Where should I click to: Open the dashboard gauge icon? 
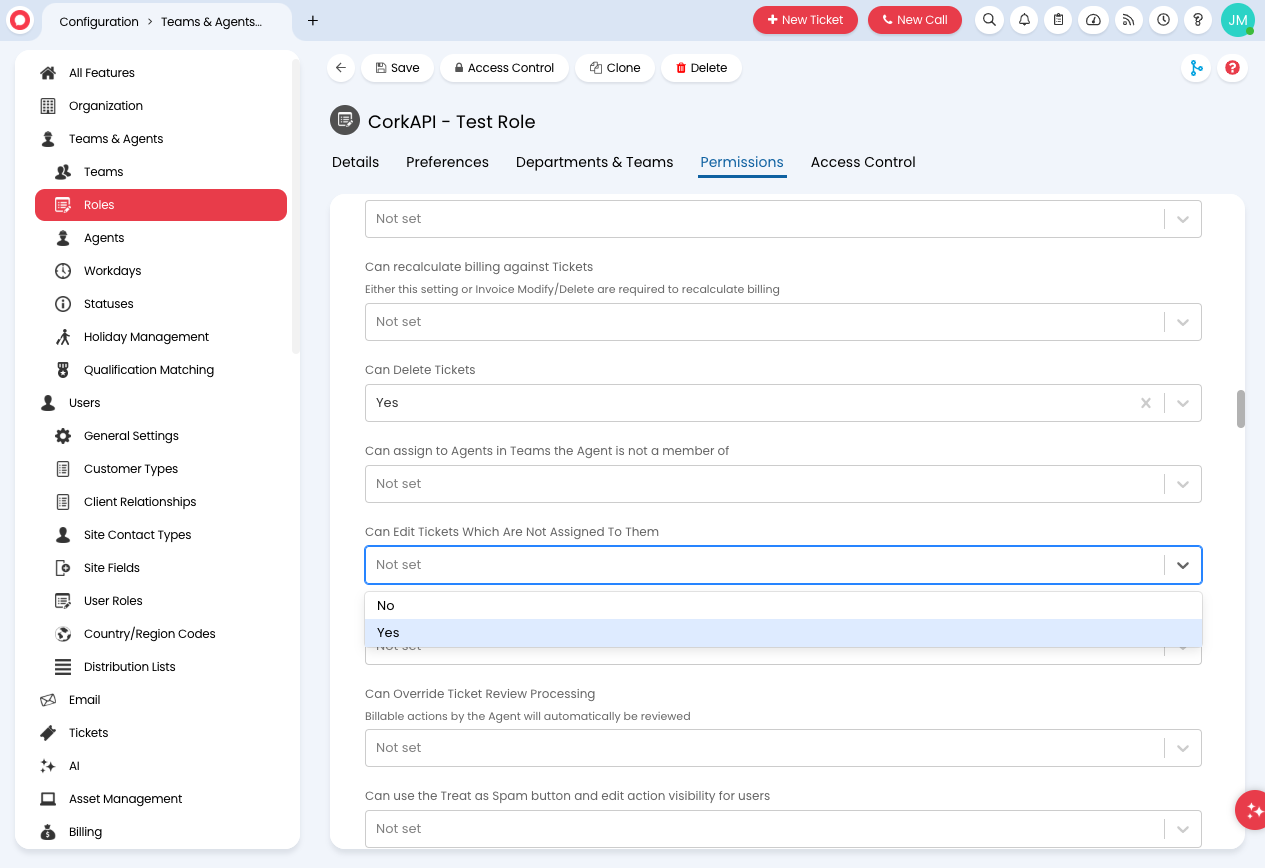tap(1094, 20)
